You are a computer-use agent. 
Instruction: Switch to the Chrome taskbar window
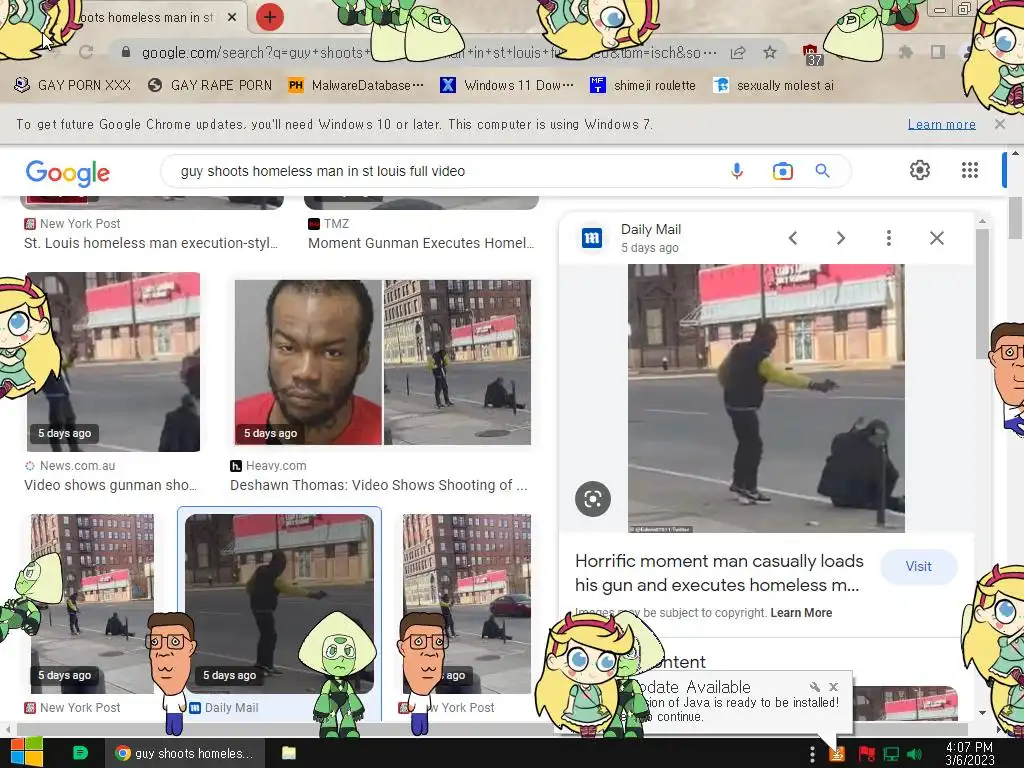(185, 753)
